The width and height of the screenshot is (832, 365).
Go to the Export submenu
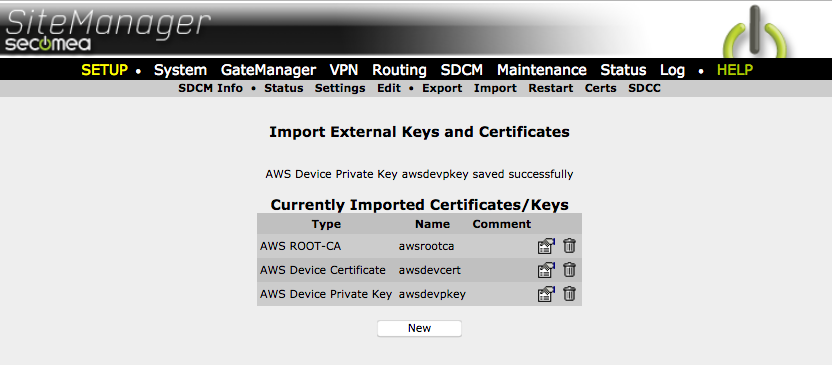click(442, 89)
